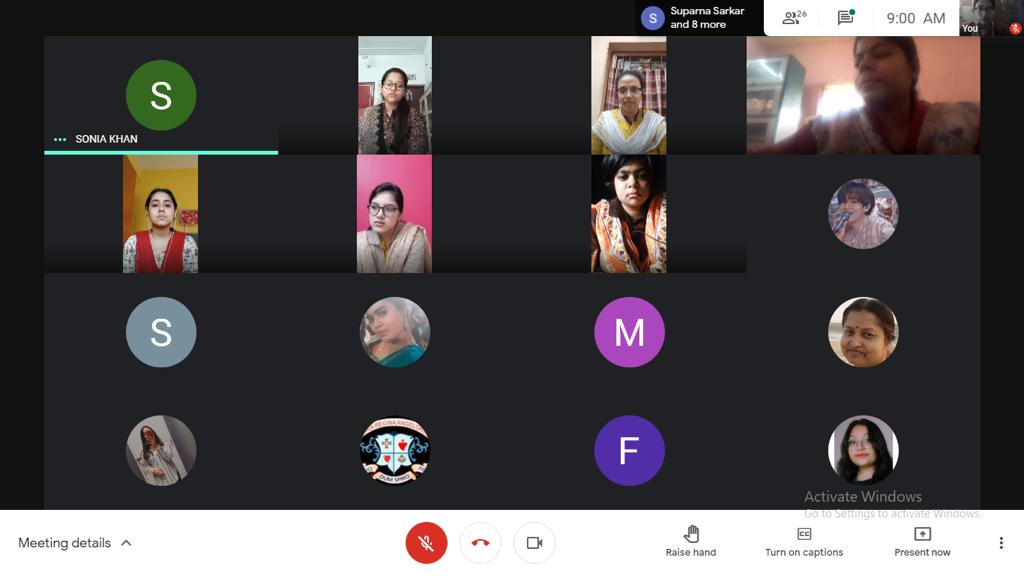Click the school crest profile avatar
This screenshot has width=1024, height=576.
[395, 451]
